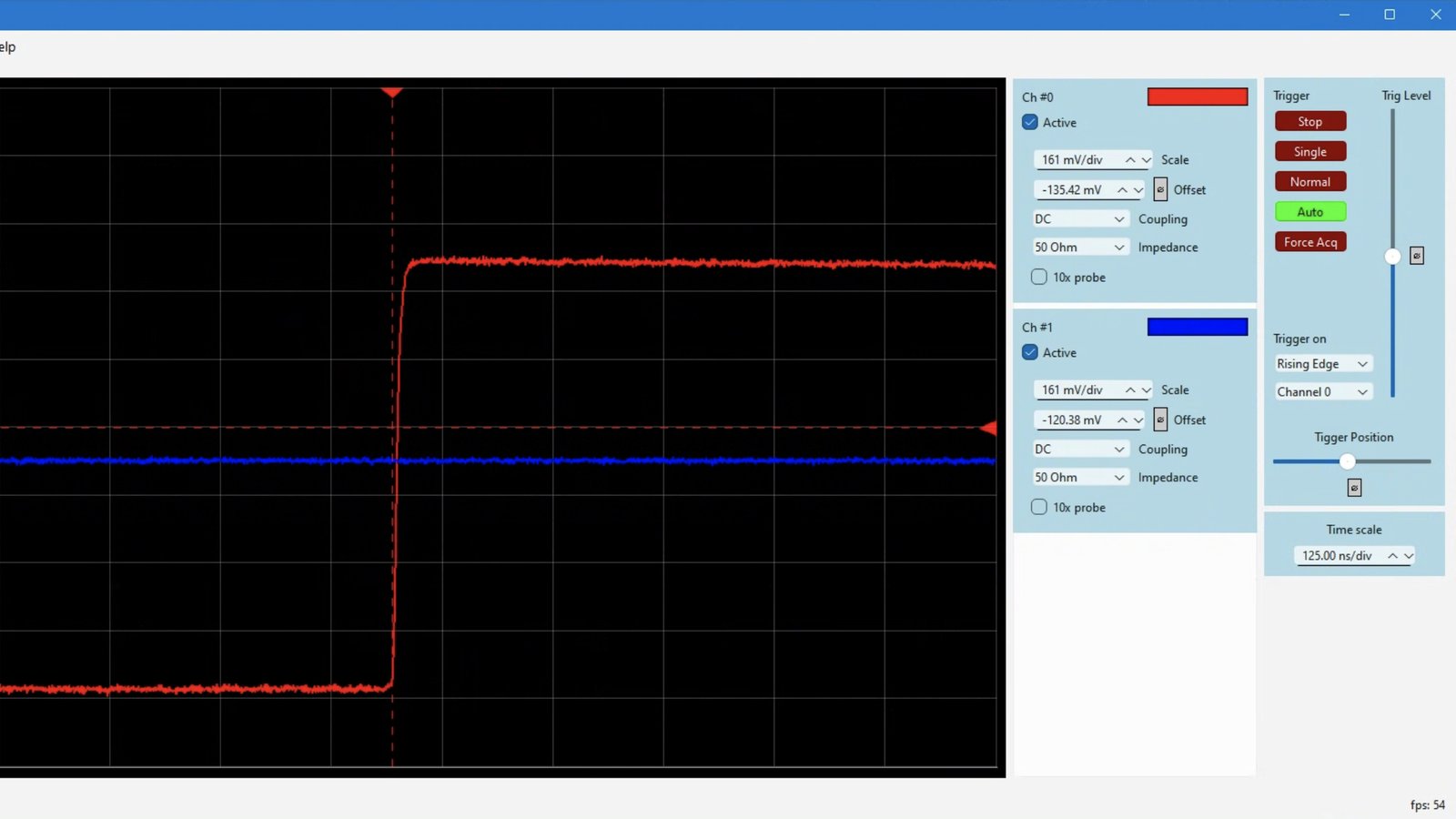The image size is (1456, 819).
Task: Increase Ch #0 scale with the up arrow
Action: (x=1130, y=160)
